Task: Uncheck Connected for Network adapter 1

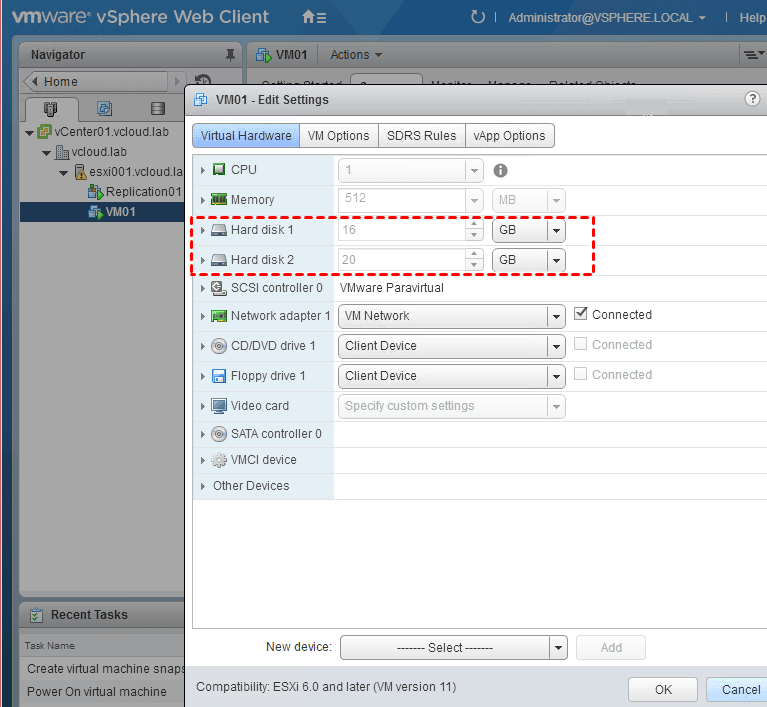Action: coord(581,314)
